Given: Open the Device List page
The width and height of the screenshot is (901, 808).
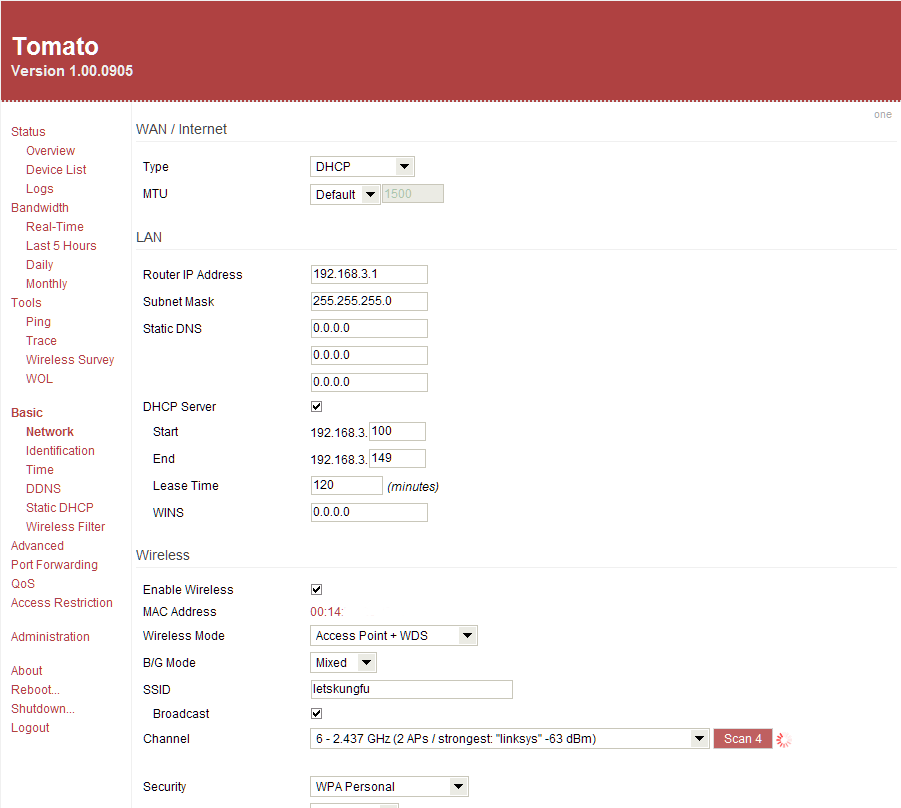Looking at the screenshot, I should coord(56,170).
